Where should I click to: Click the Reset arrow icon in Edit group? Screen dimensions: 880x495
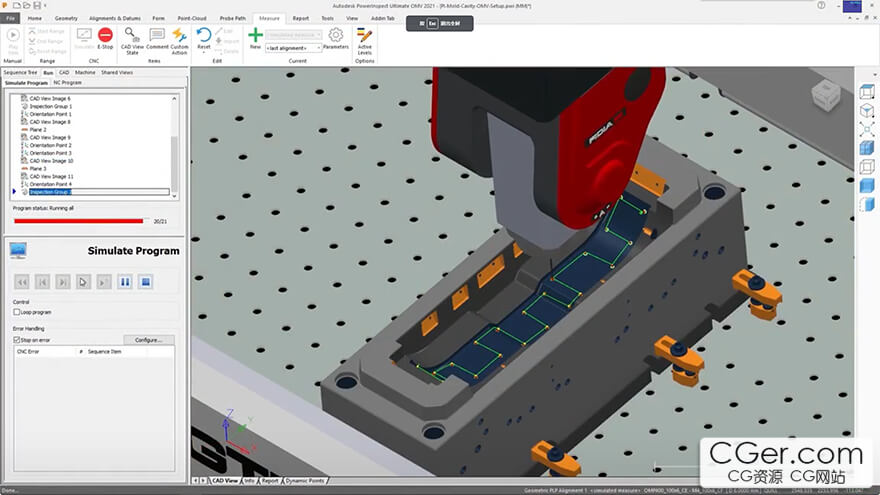(204, 35)
